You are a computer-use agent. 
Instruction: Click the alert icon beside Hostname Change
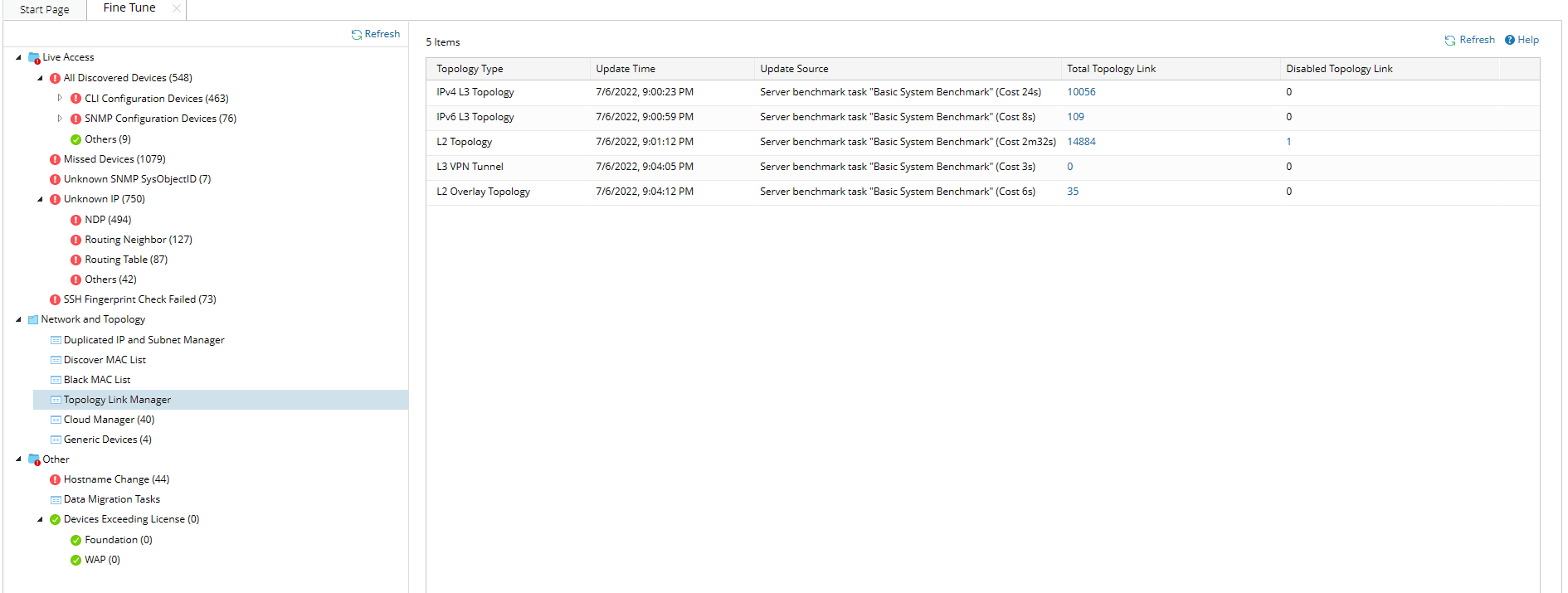(55, 479)
